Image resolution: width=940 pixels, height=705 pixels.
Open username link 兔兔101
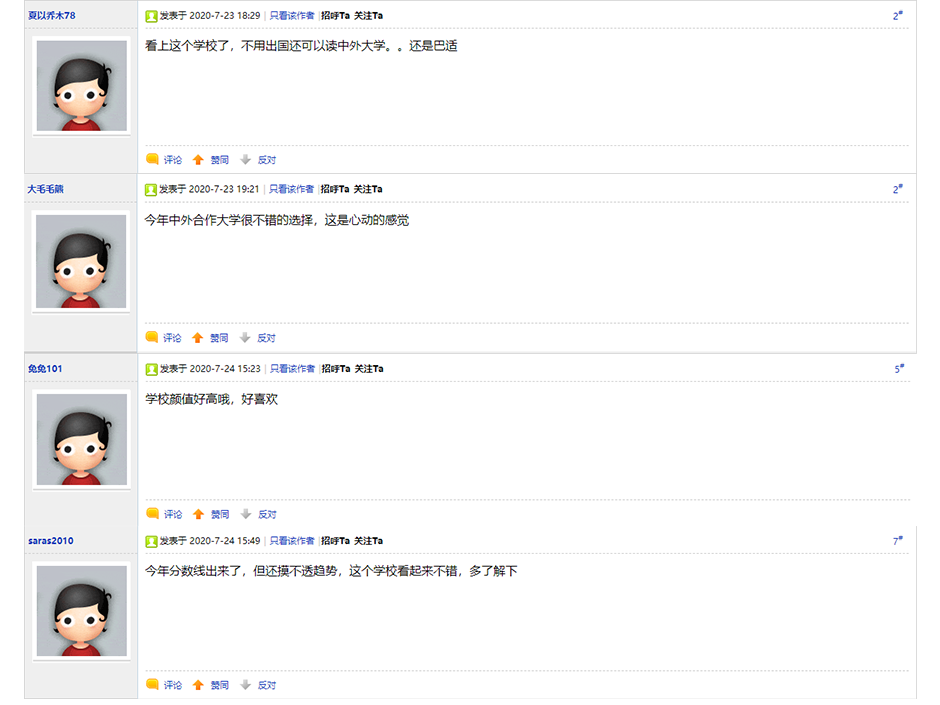(x=45, y=369)
